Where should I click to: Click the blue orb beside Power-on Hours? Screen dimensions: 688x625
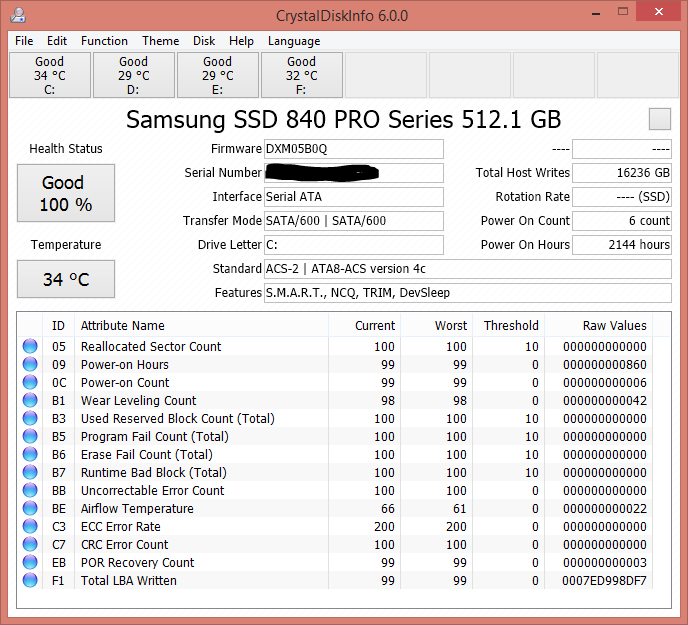(30, 365)
